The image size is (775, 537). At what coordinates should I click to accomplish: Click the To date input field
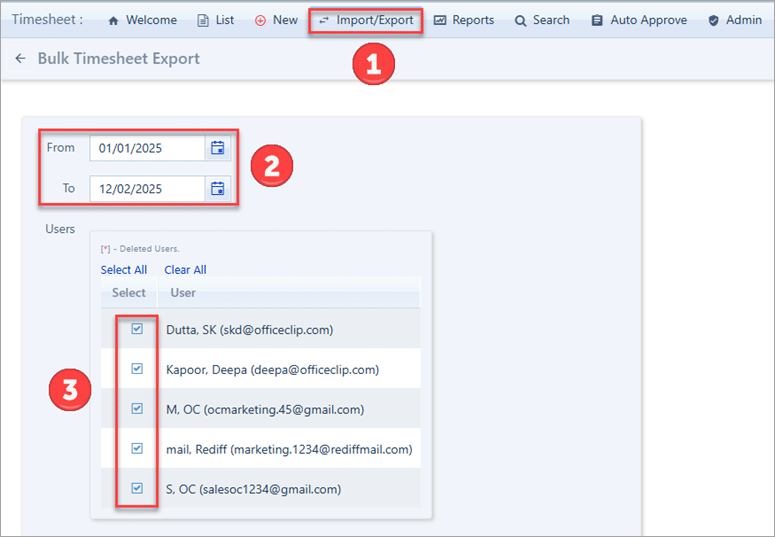pos(147,188)
